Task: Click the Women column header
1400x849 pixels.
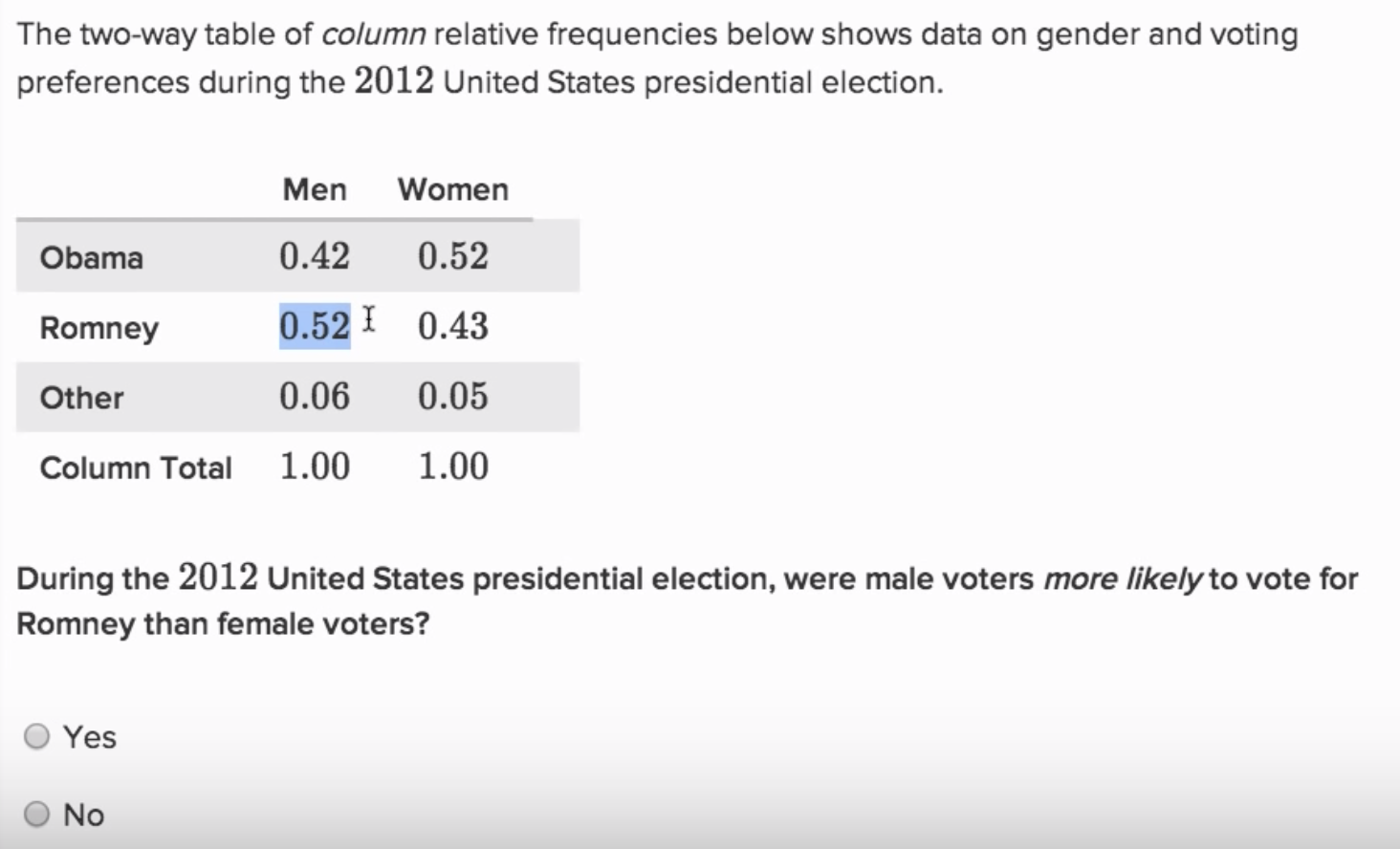Action: click(453, 189)
